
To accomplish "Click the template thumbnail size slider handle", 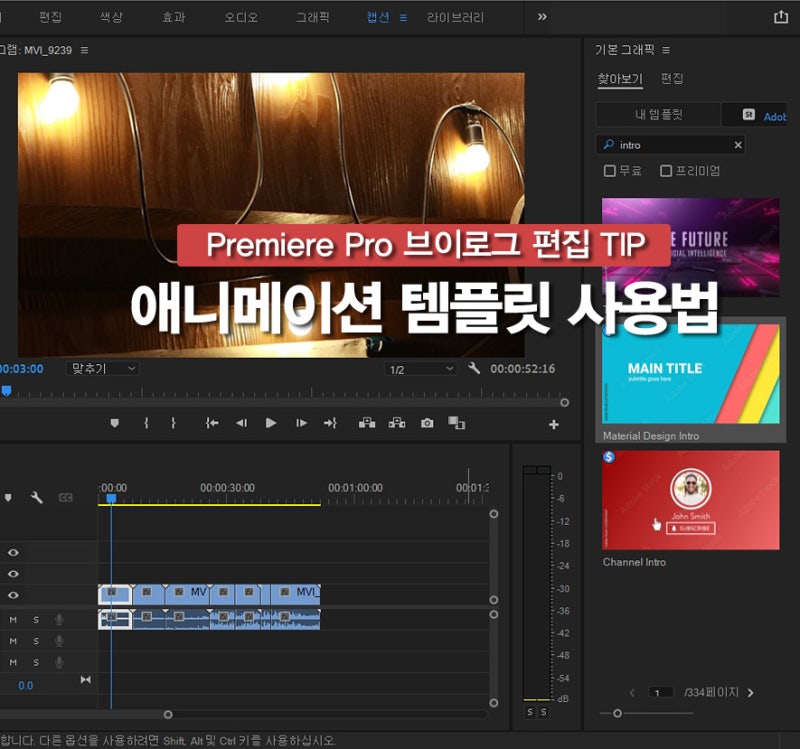I will (x=617, y=713).
